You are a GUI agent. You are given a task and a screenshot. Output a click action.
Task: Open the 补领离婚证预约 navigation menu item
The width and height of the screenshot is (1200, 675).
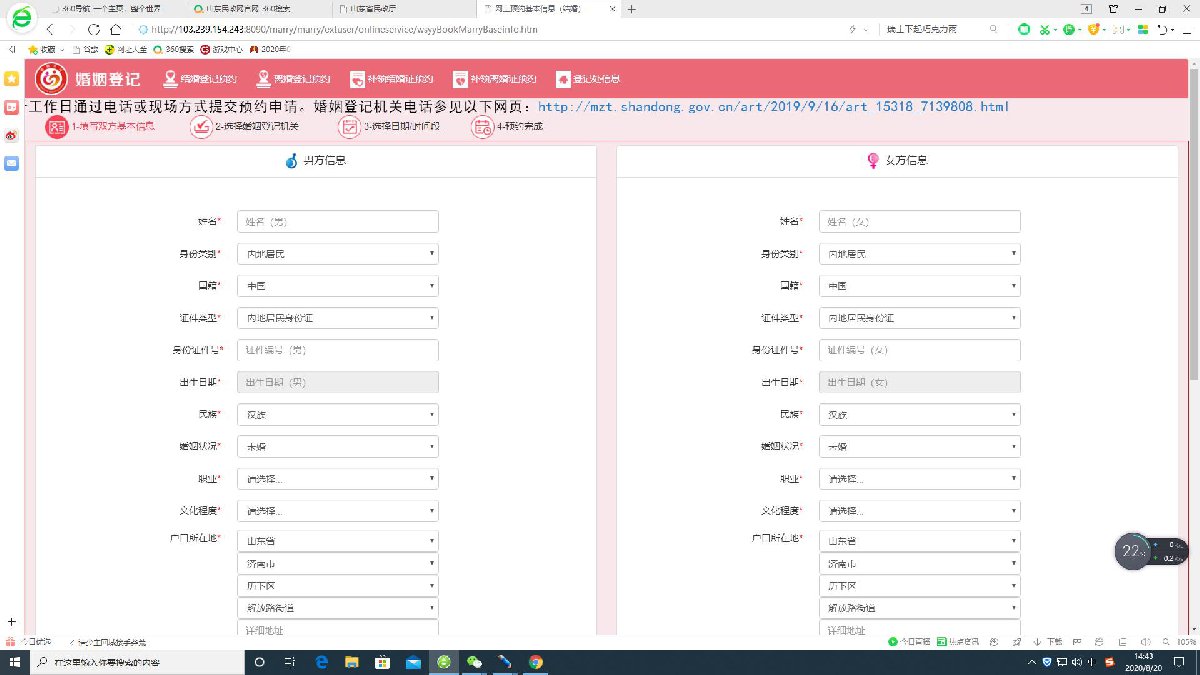point(495,79)
